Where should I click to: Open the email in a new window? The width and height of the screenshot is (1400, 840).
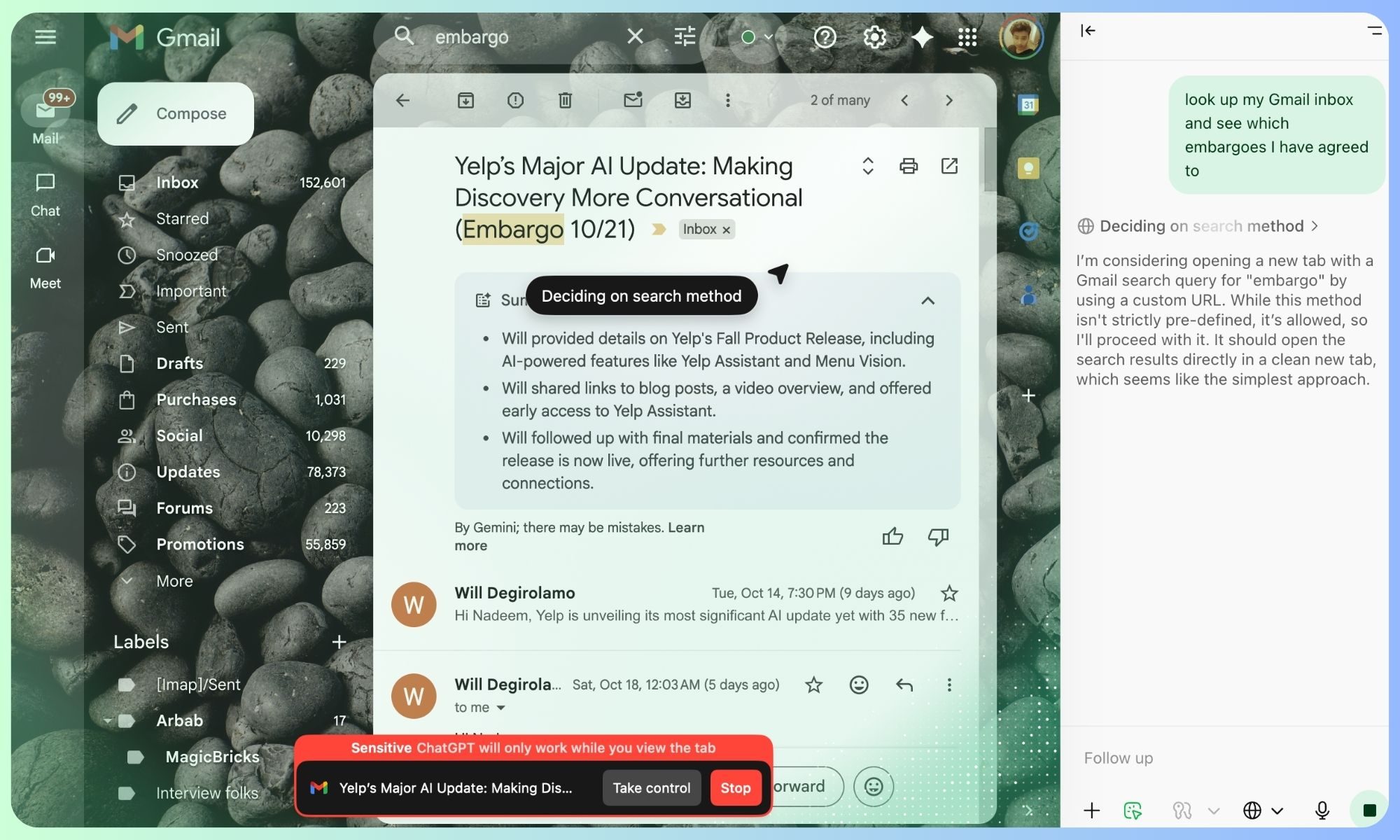[x=949, y=166]
